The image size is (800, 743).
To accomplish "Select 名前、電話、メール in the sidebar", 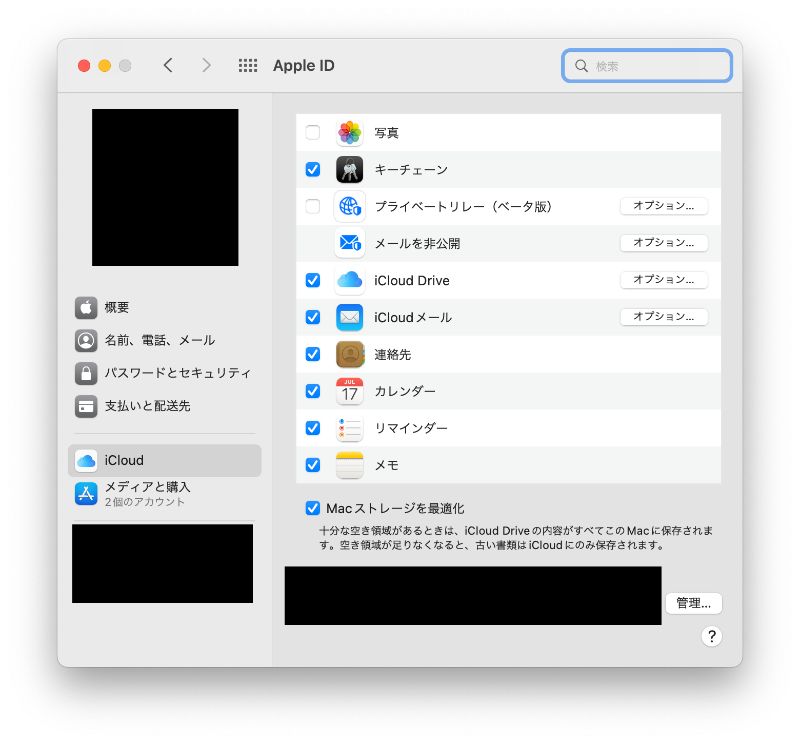I will 164,340.
